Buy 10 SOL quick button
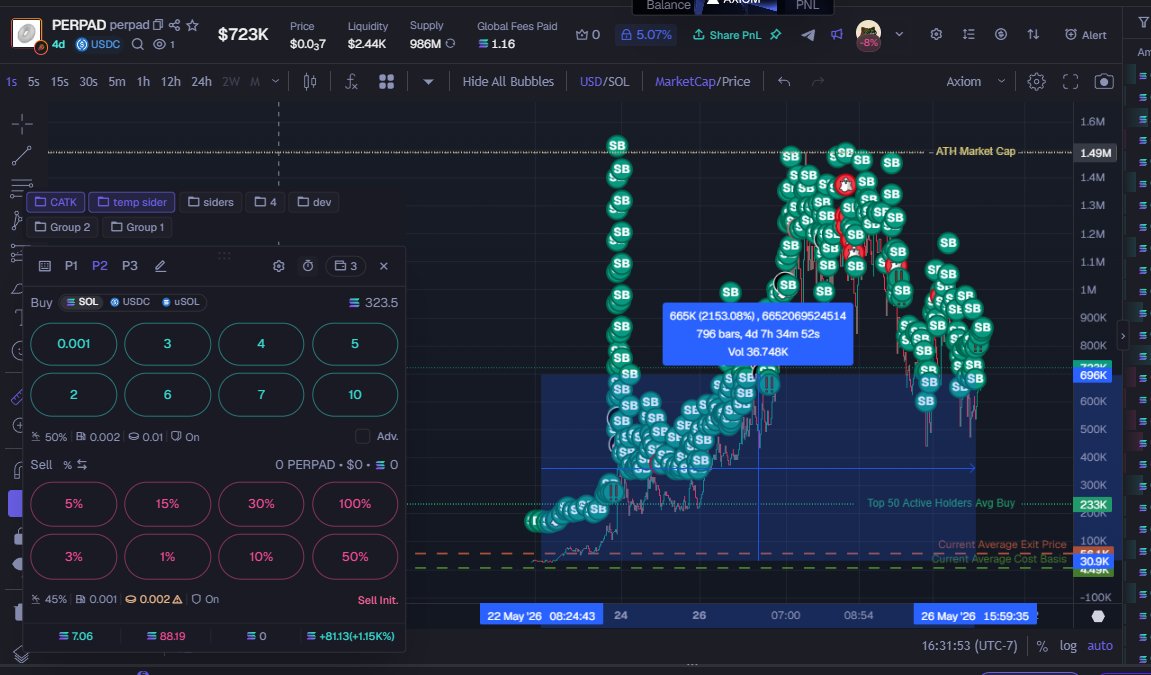This screenshot has width=1151, height=675. [x=355, y=394]
